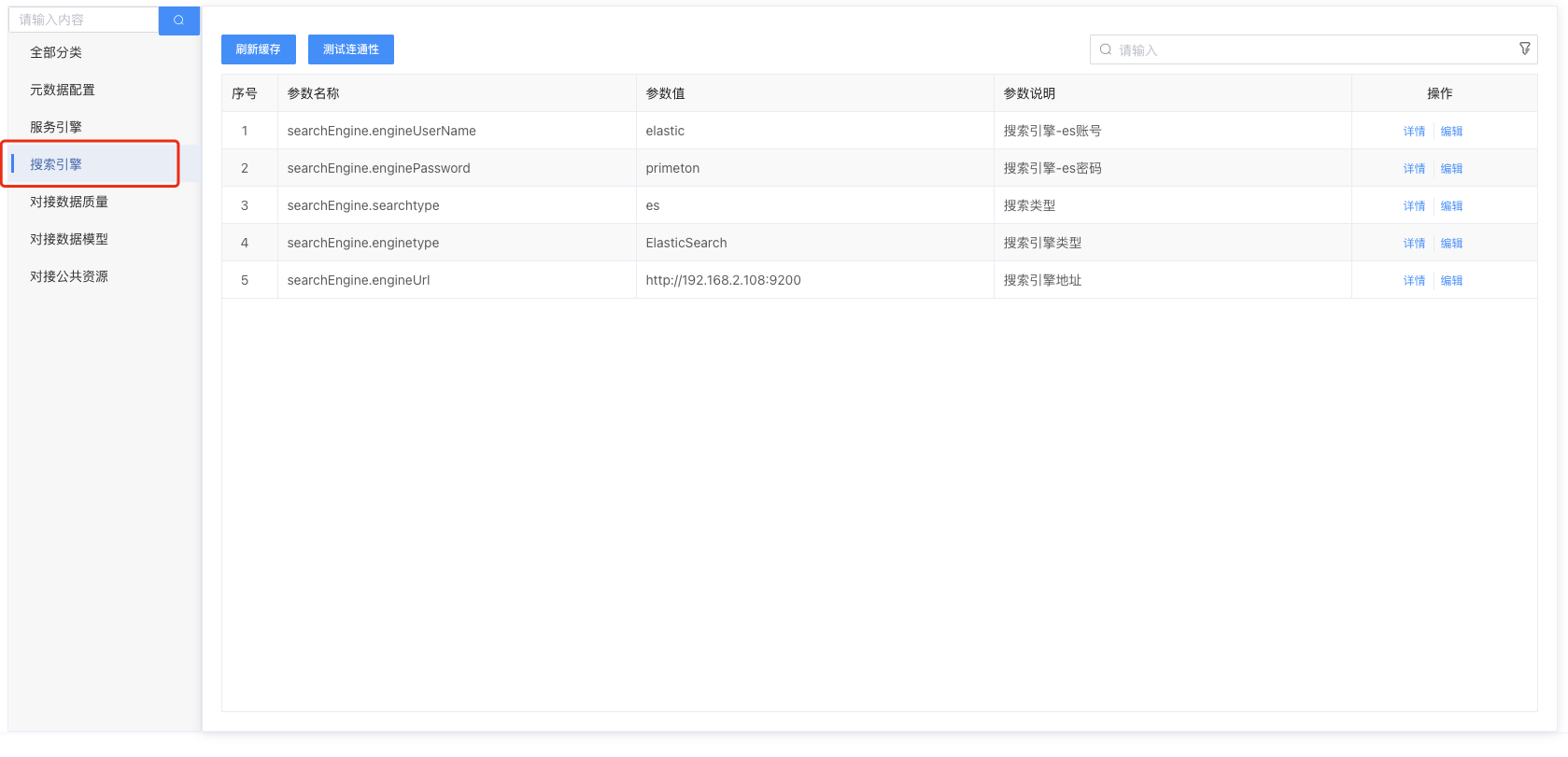The height and width of the screenshot is (757, 1568).
Task: Click description 搜索引擎地址
Action: tap(1042, 280)
